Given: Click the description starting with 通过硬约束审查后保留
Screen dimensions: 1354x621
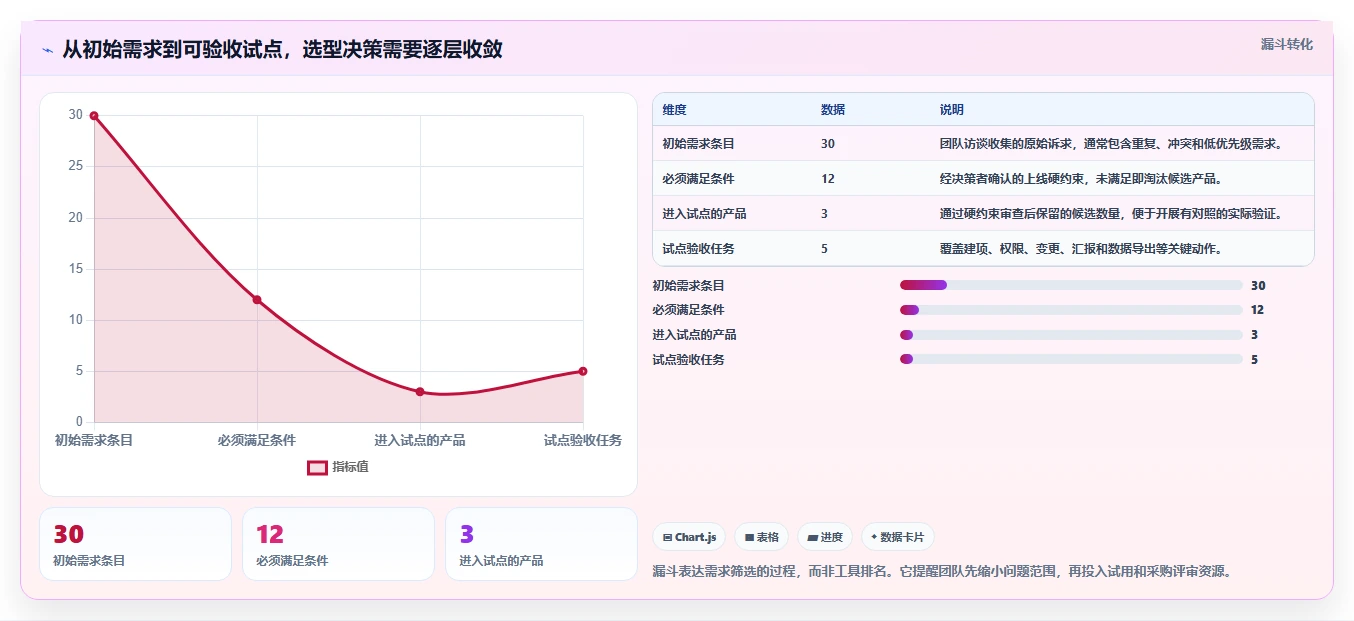Looking at the screenshot, I should (x=1111, y=214).
